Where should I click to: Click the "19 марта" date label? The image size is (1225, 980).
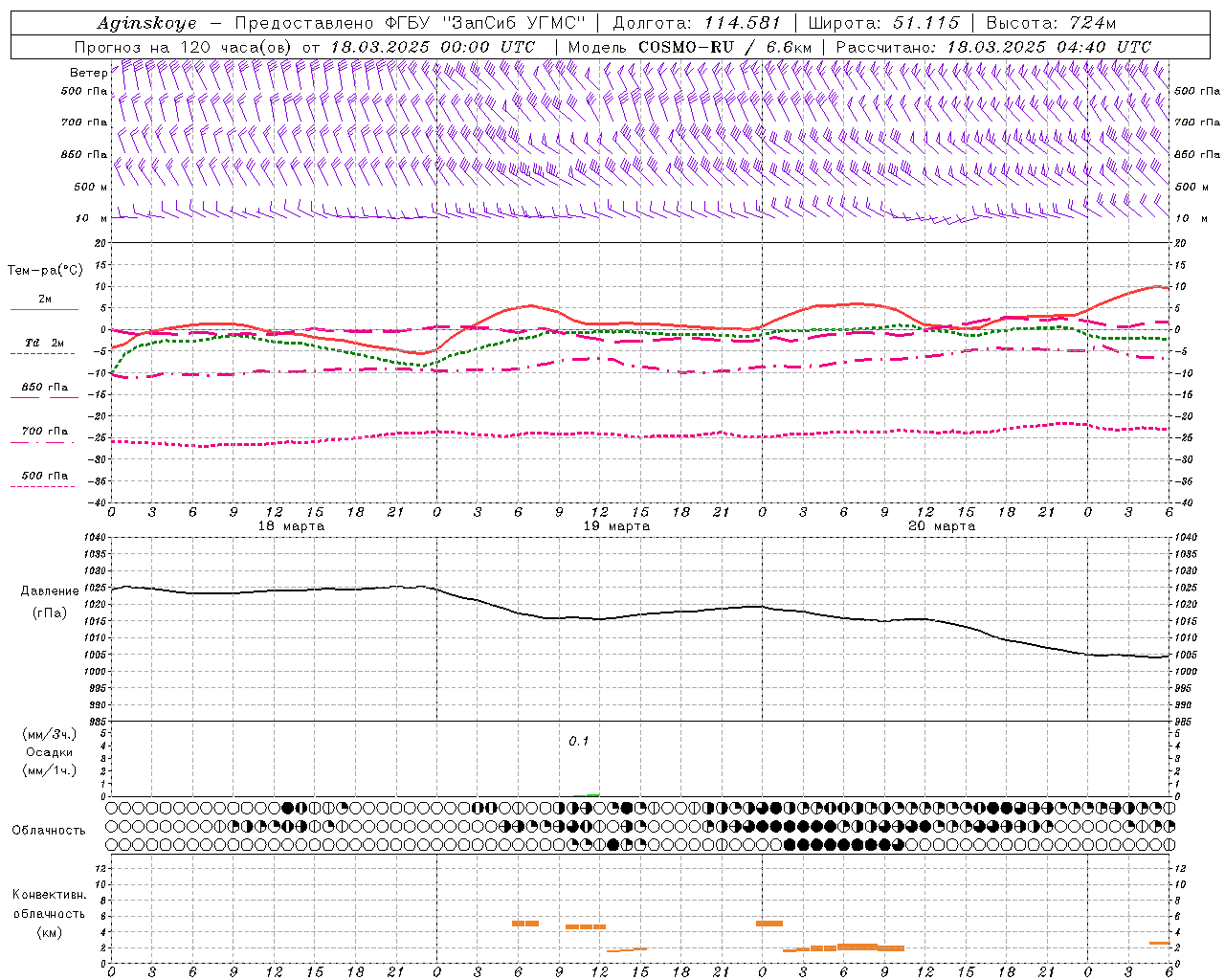(x=616, y=526)
